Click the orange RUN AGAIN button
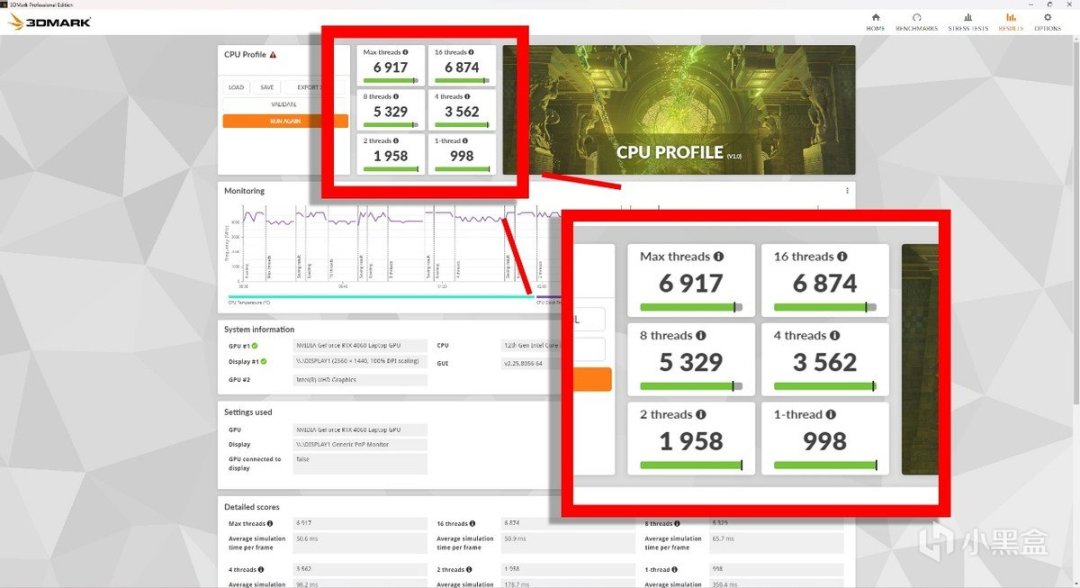 (x=285, y=121)
